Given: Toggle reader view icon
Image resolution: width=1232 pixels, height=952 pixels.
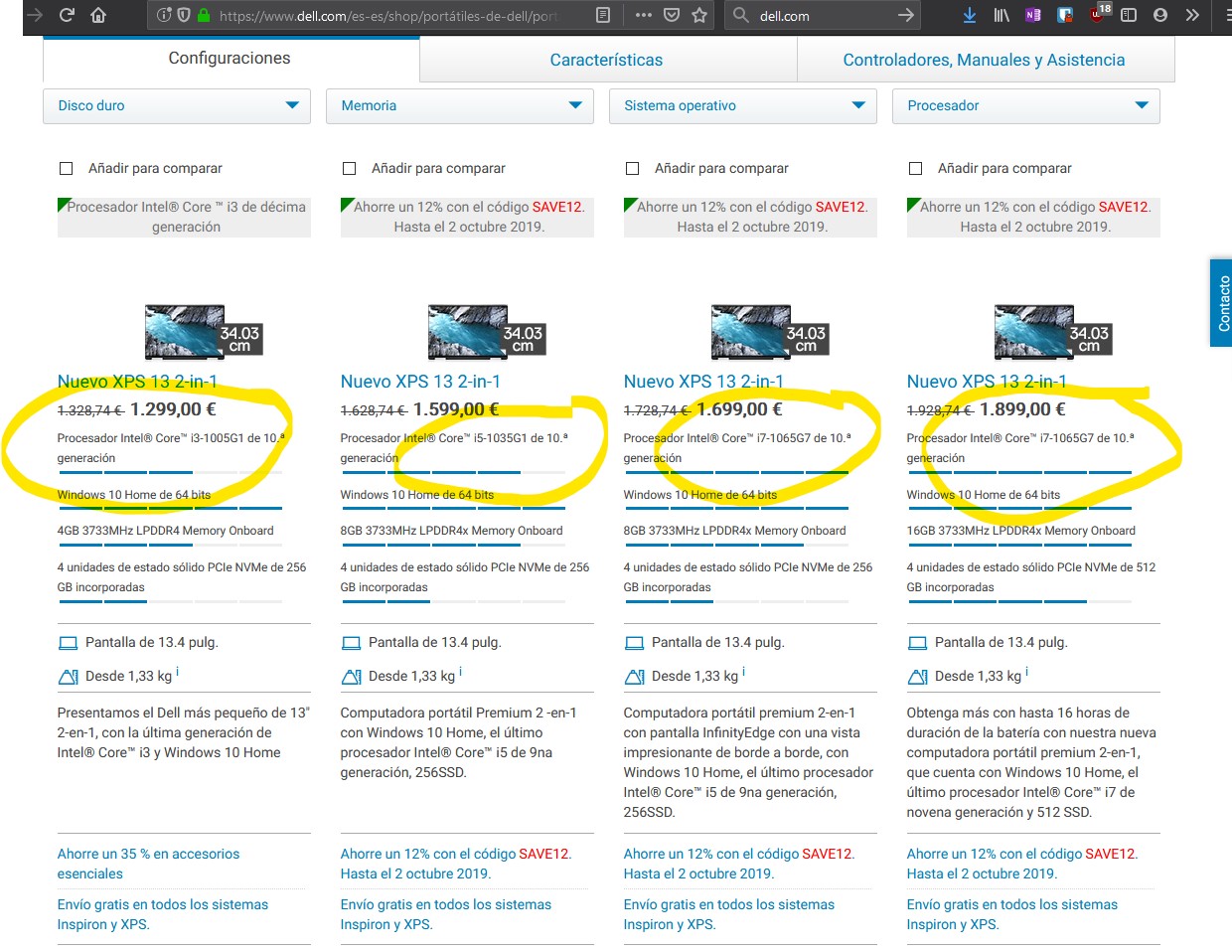Looking at the screenshot, I should 603,15.
